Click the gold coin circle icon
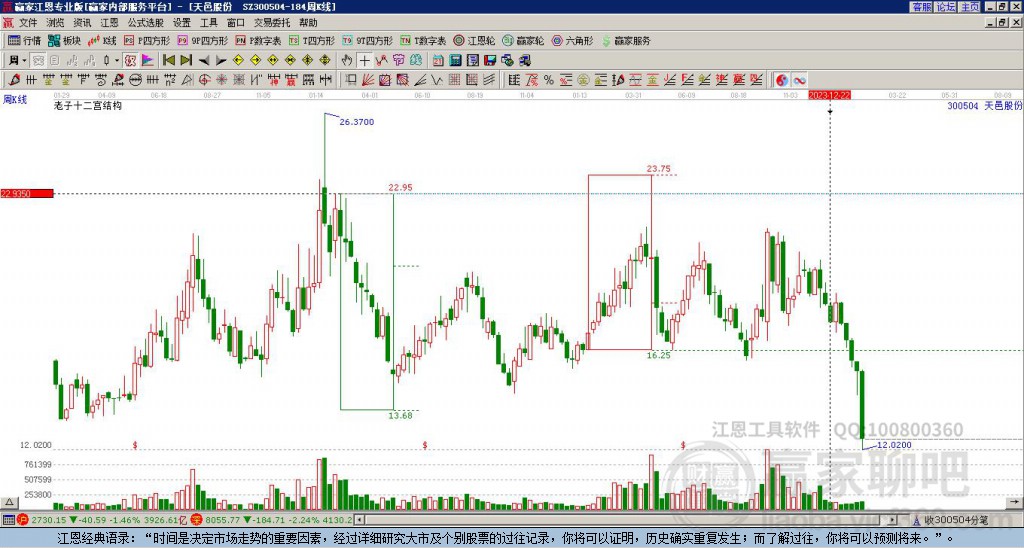Image resolution: width=1024 pixels, height=548 pixels. [583, 80]
